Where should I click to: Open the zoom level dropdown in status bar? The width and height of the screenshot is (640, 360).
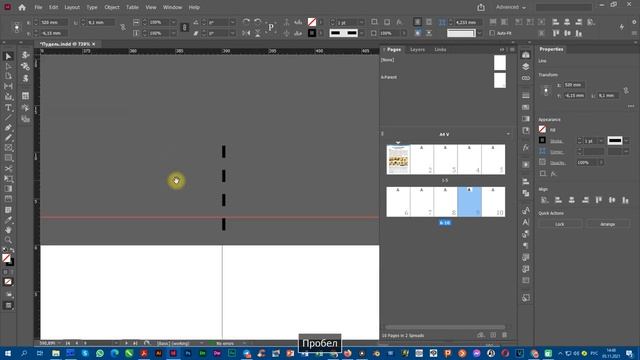[x=59, y=343]
